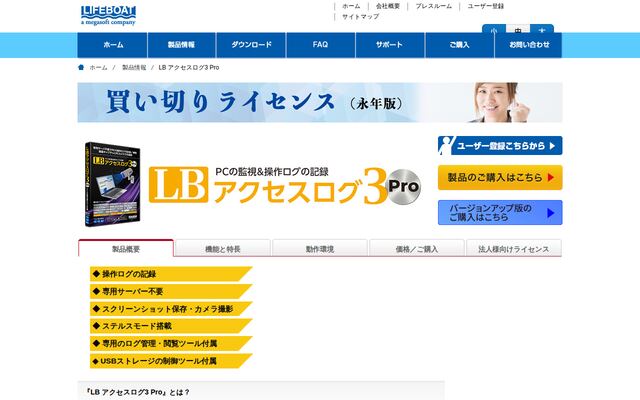
Task: Select お問い合わせ in the navigation bar
Action: (528, 45)
